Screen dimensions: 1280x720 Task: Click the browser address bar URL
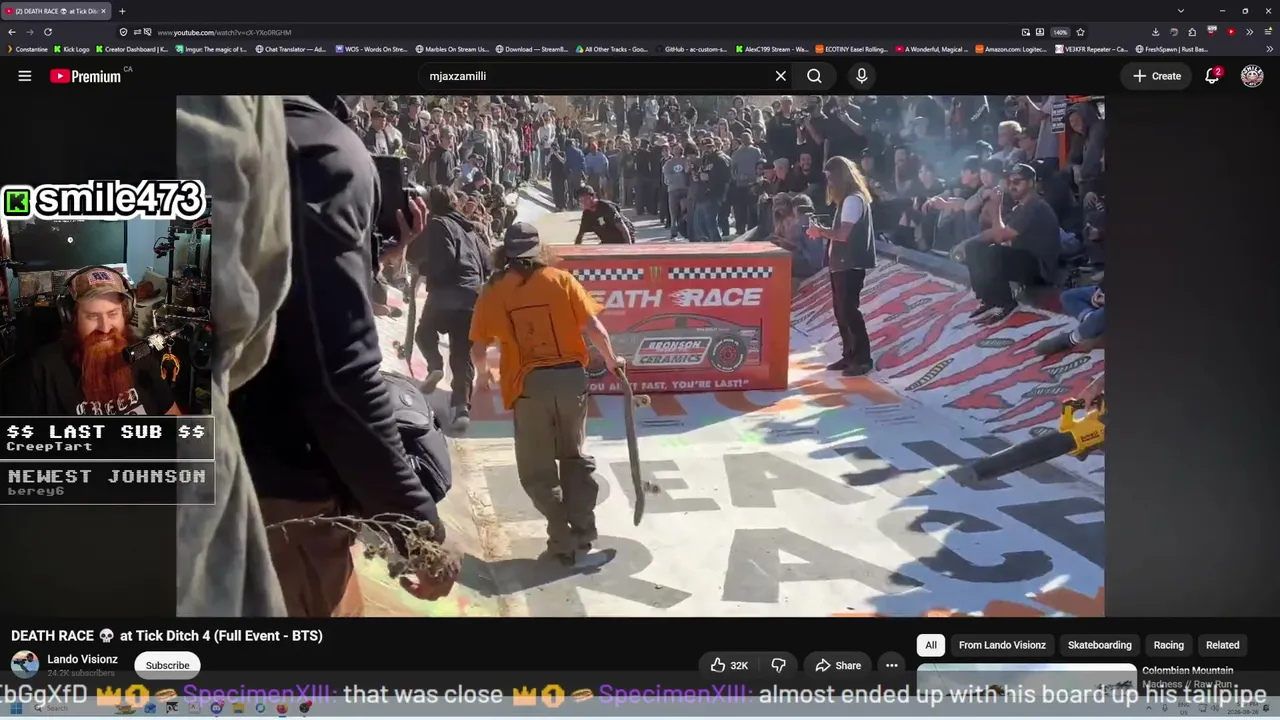tap(224, 33)
